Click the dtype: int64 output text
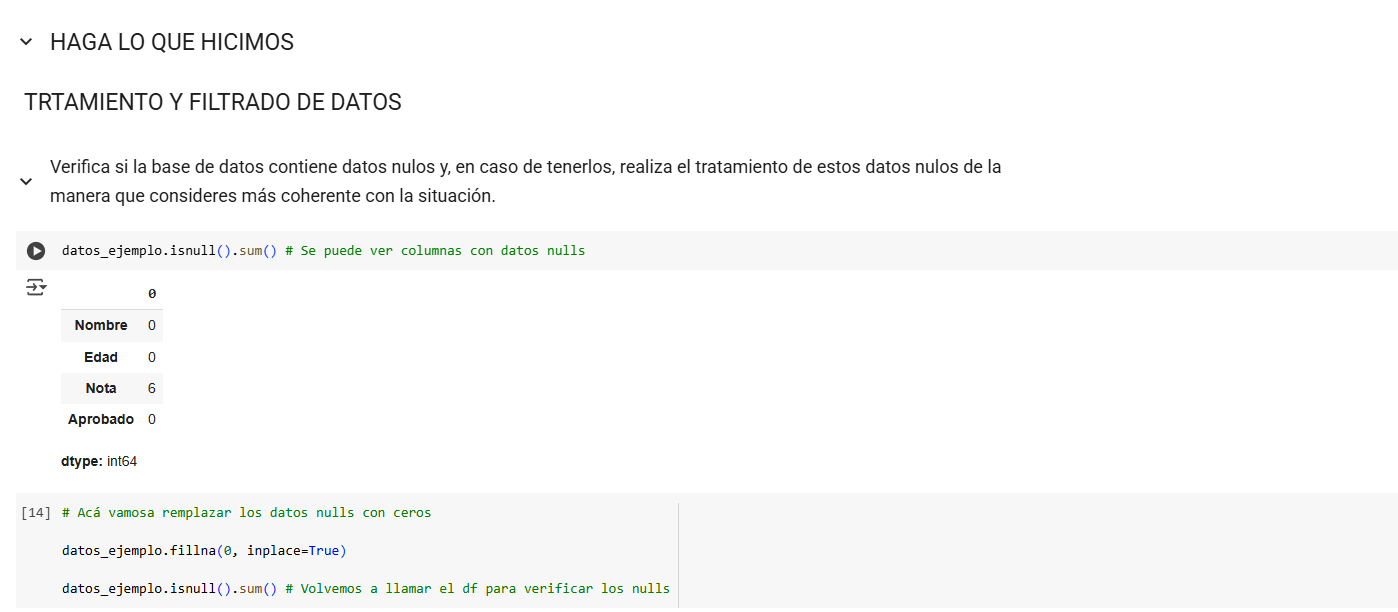 click(x=99, y=461)
